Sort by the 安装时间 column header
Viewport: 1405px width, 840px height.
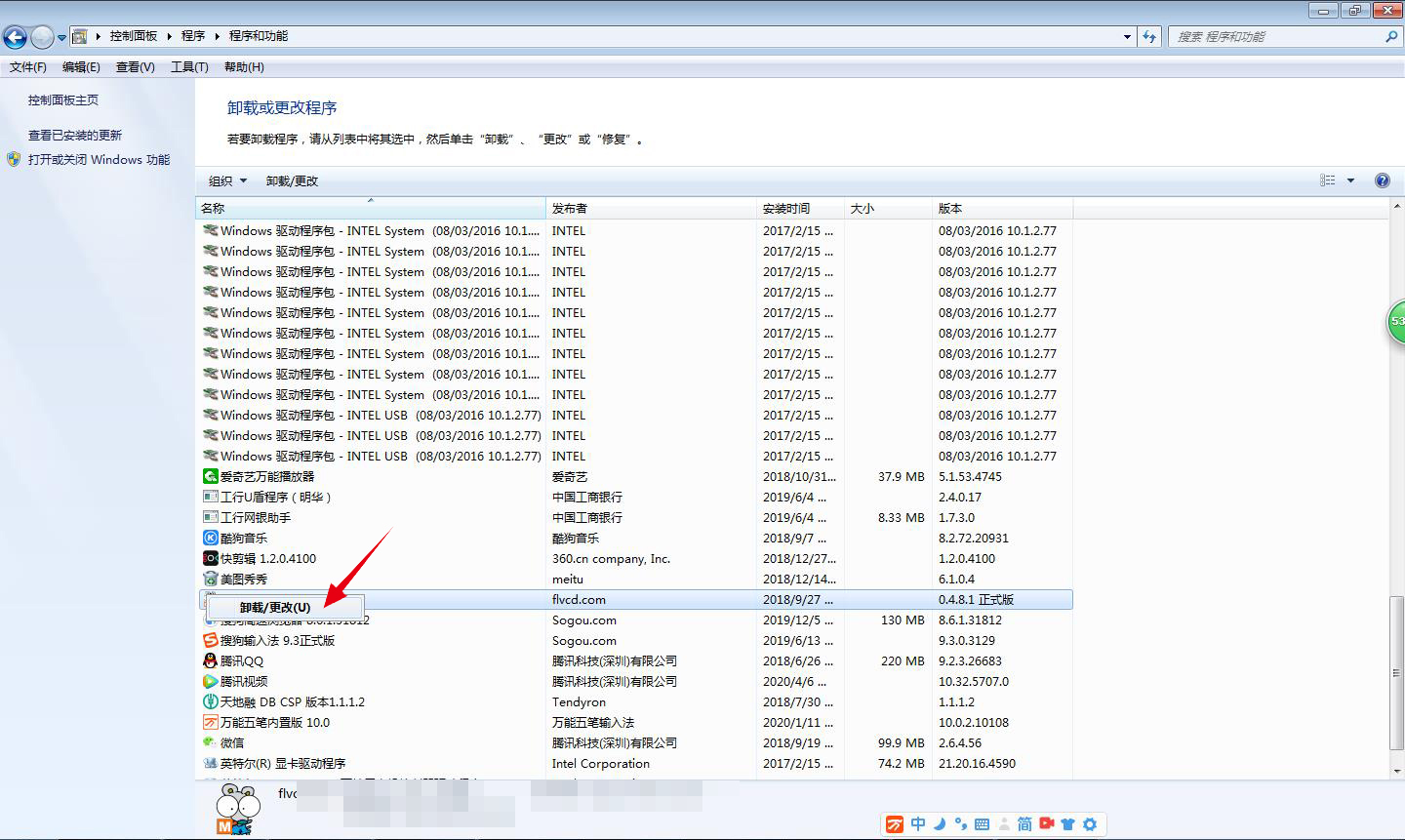pyautogui.click(x=801, y=208)
